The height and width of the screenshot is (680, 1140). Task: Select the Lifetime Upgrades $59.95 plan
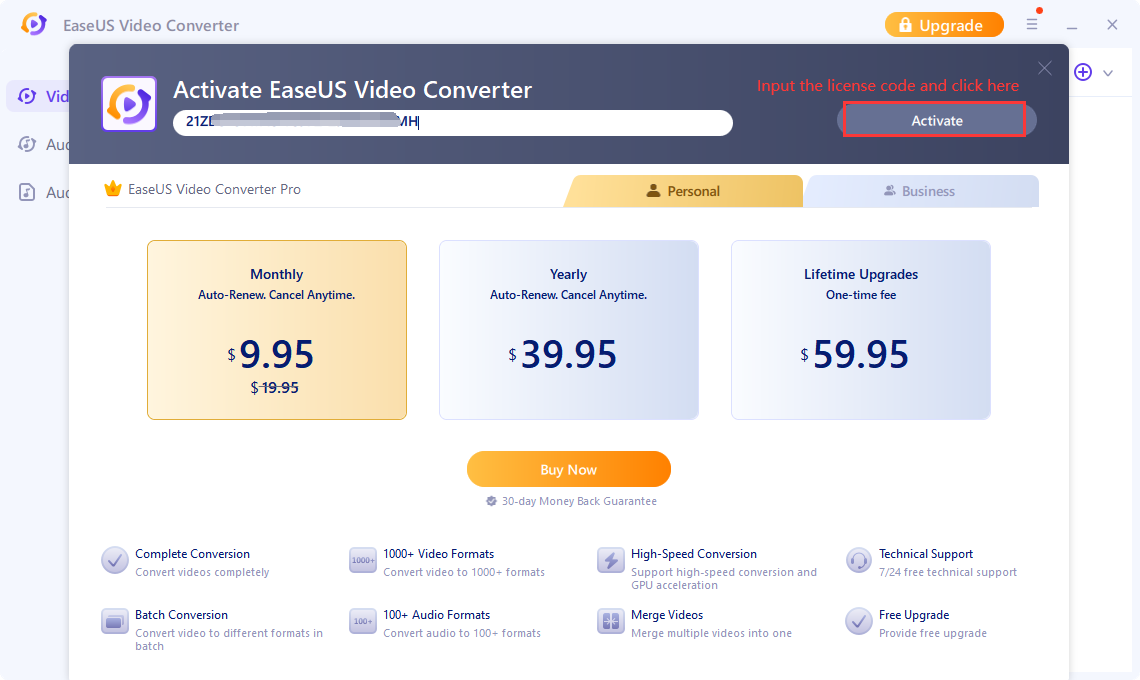tap(861, 330)
